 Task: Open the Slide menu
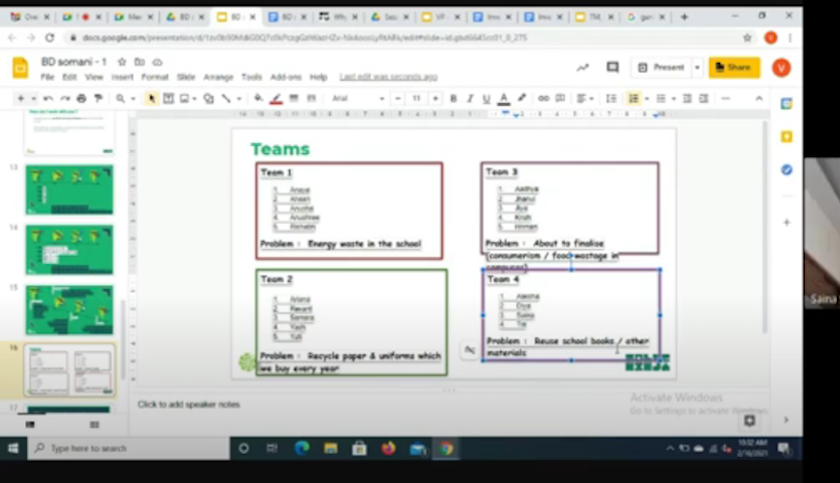186,77
